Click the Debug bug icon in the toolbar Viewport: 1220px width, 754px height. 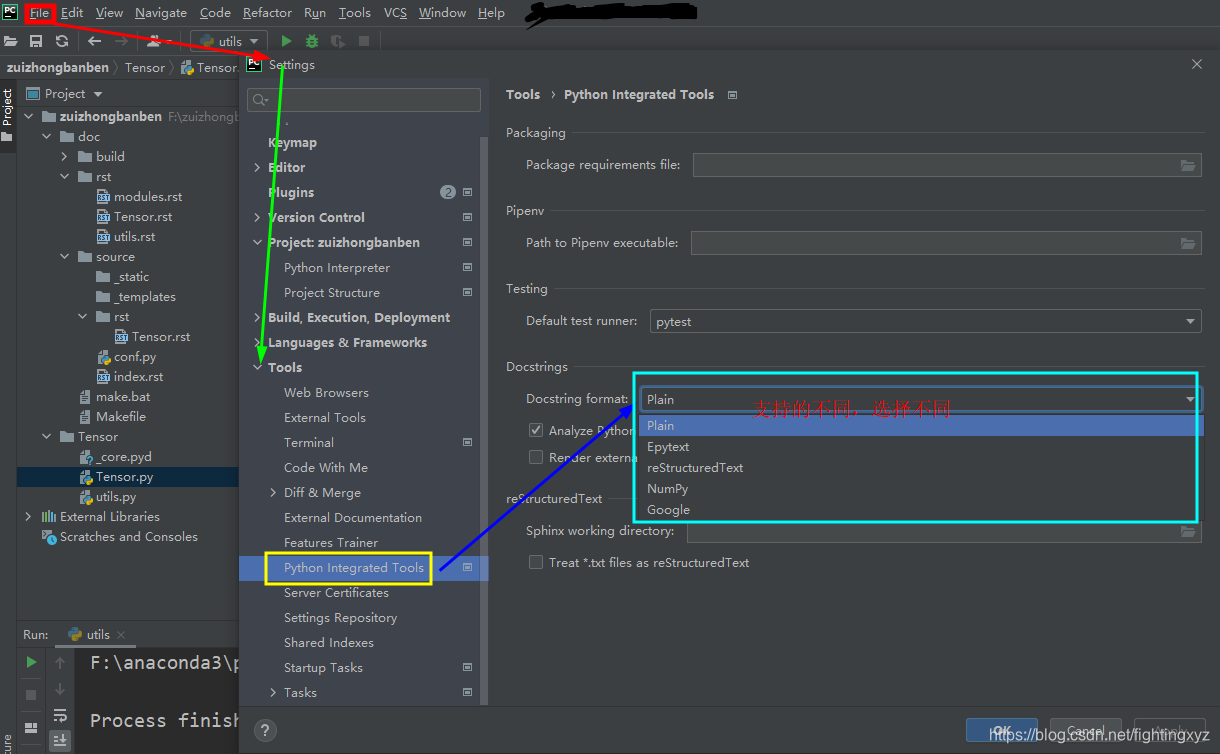click(x=312, y=41)
